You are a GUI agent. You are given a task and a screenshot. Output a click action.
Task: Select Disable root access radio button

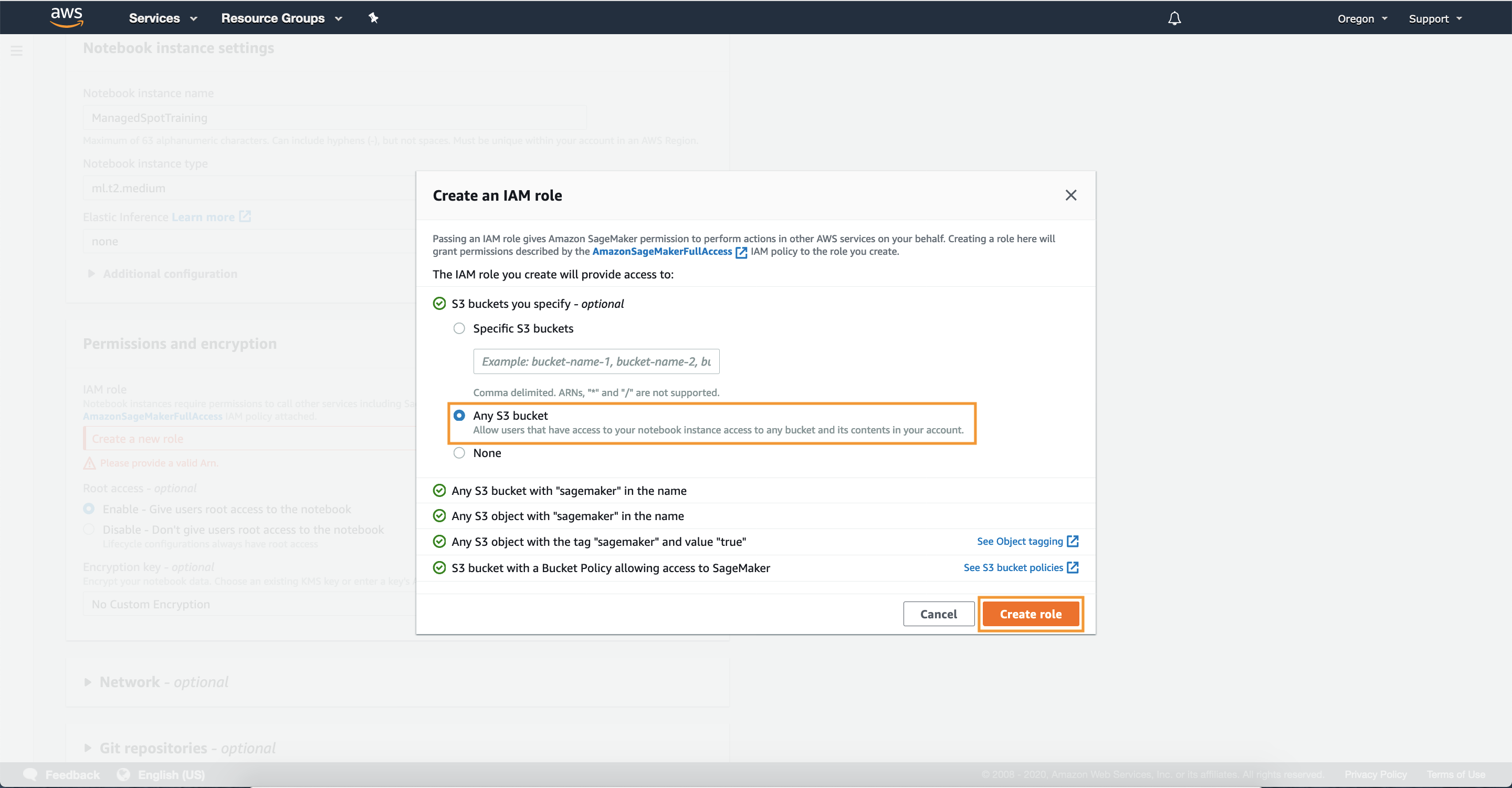click(x=89, y=529)
